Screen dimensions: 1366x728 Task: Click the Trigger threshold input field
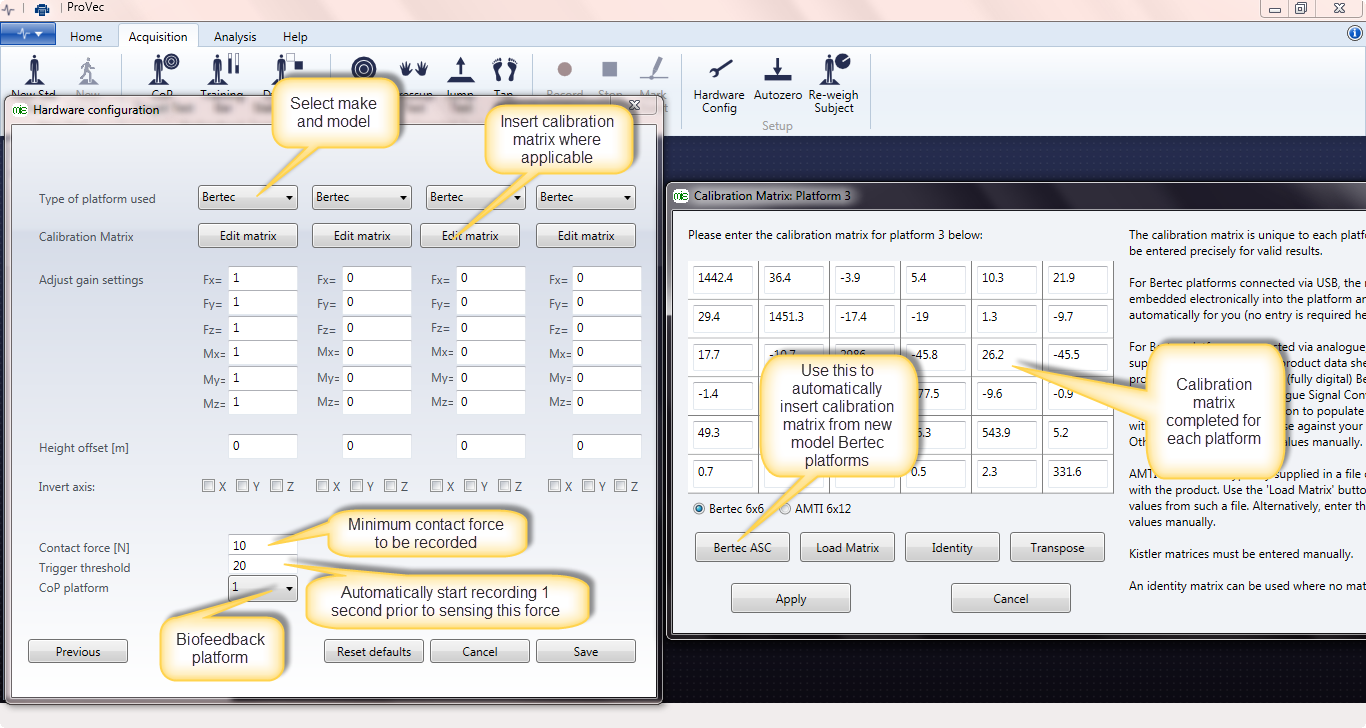[263, 566]
